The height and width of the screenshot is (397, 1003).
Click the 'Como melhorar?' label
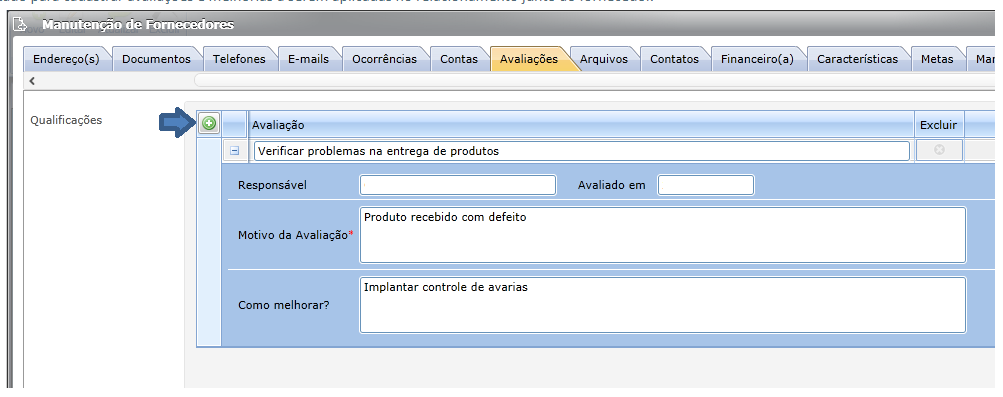click(x=283, y=305)
